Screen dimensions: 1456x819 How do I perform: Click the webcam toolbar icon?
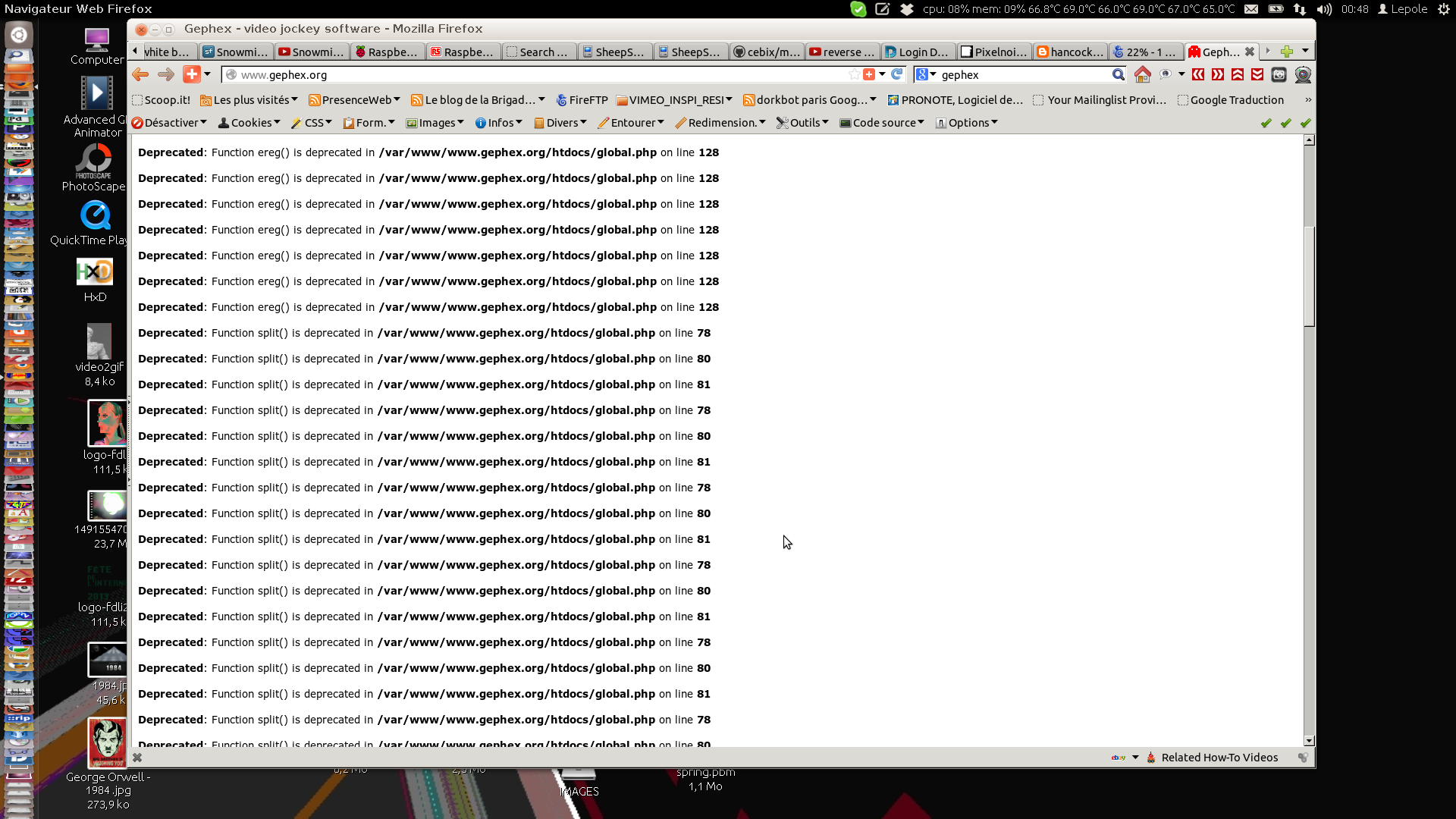coord(1303,74)
